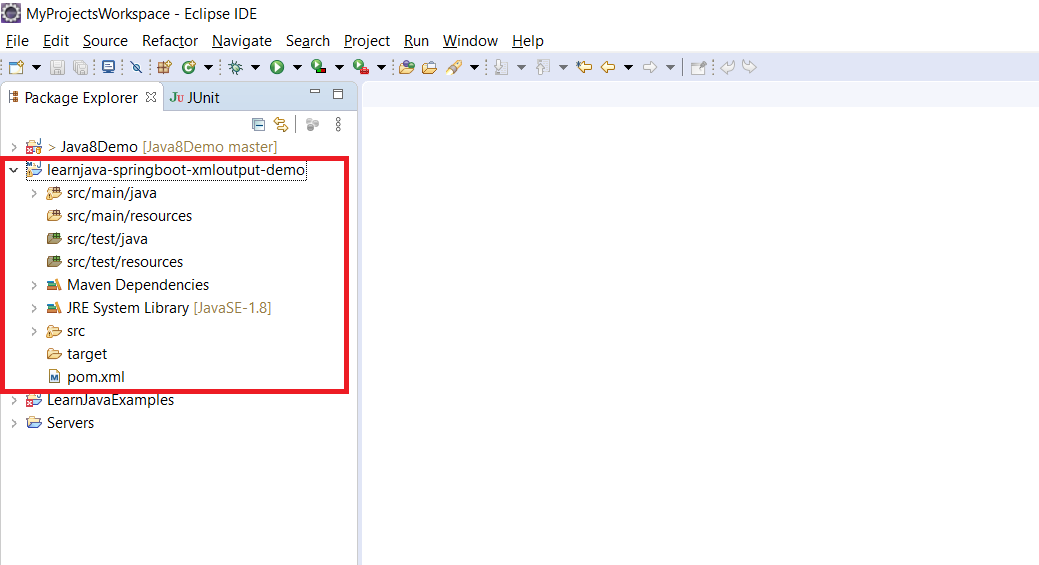This screenshot has width=1039, height=565.
Task: Click the Open Console monitor icon
Action: (x=108, y=67)
